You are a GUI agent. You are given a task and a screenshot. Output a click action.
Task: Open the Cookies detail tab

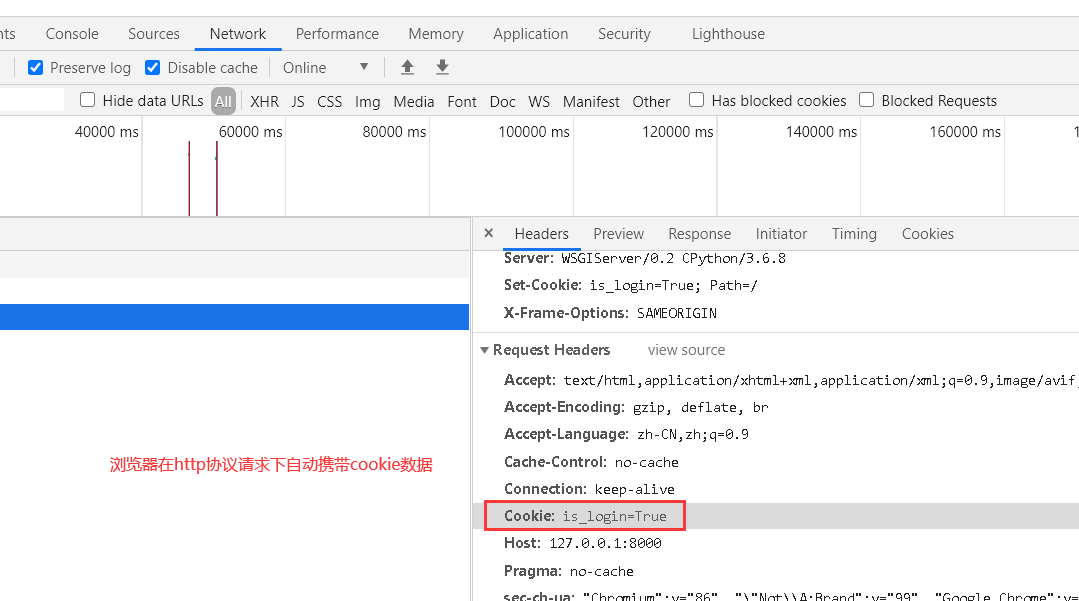click(x=928, y=234)
